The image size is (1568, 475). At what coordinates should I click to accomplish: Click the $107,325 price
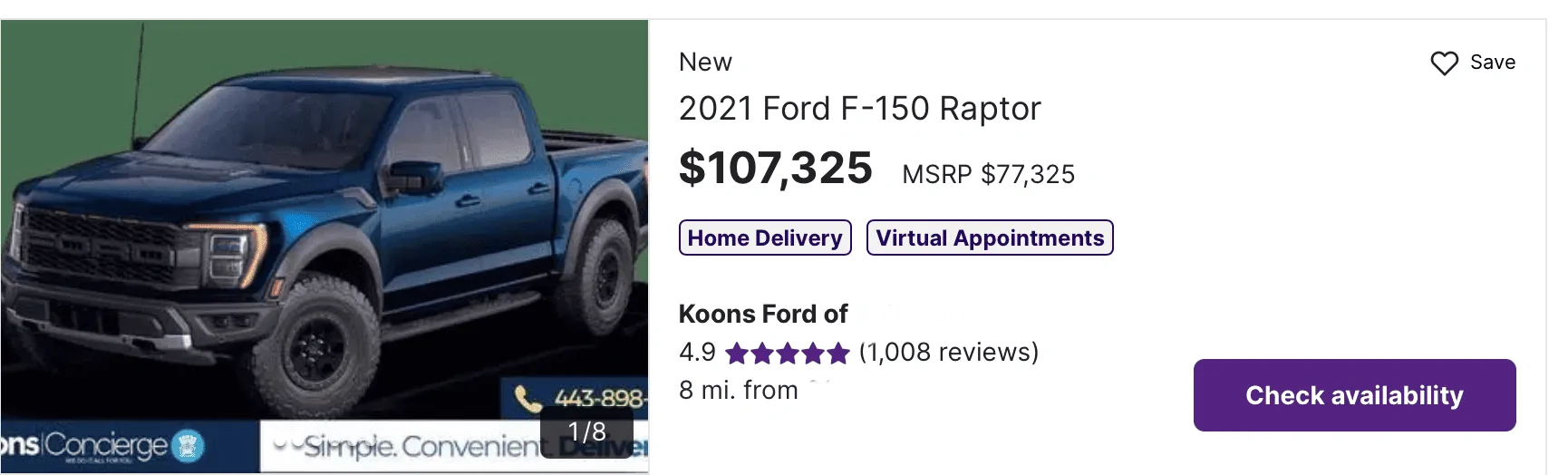pyautogui.click(x=775, y=168)
